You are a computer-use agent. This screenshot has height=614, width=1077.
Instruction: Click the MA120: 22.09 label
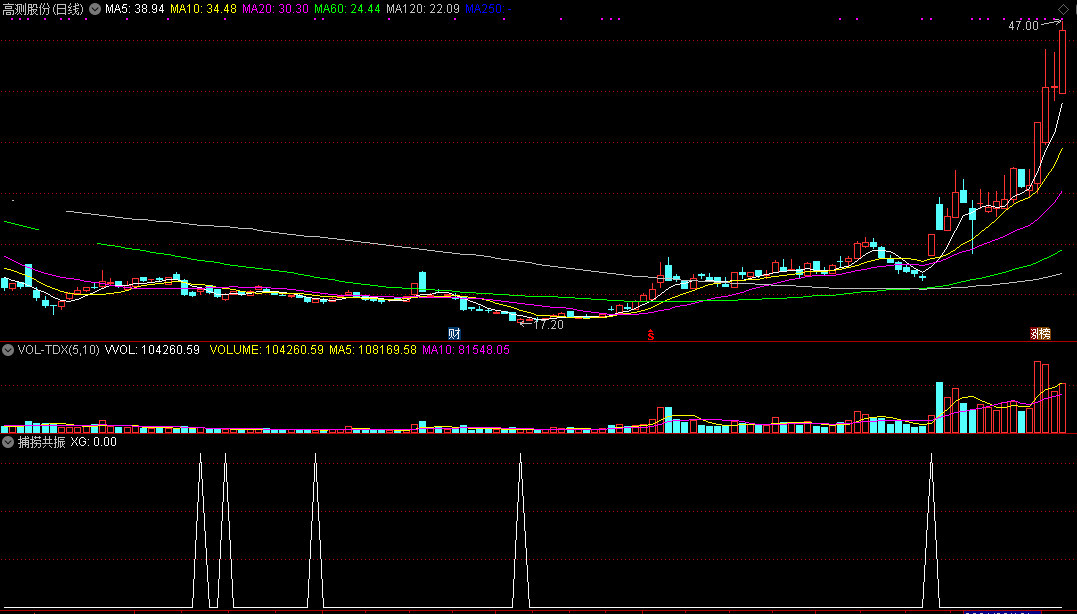click(x=422, y=9)
